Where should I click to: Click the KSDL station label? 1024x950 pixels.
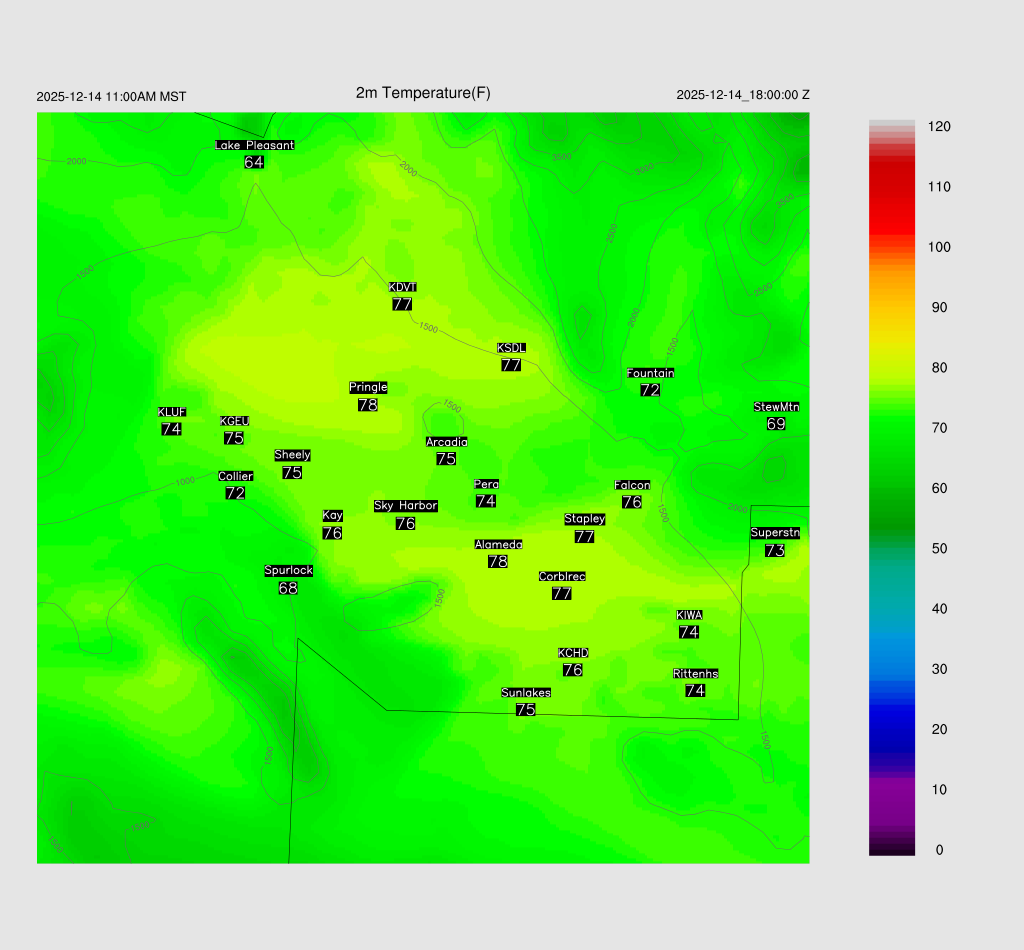pyautogui.click(x=511, y=348)
